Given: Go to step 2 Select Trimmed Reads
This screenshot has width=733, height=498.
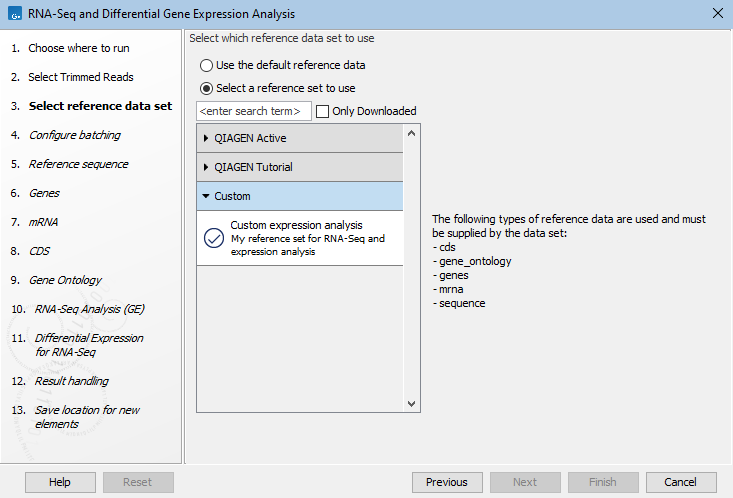Looking at the screenshot, I should [81, 77].
